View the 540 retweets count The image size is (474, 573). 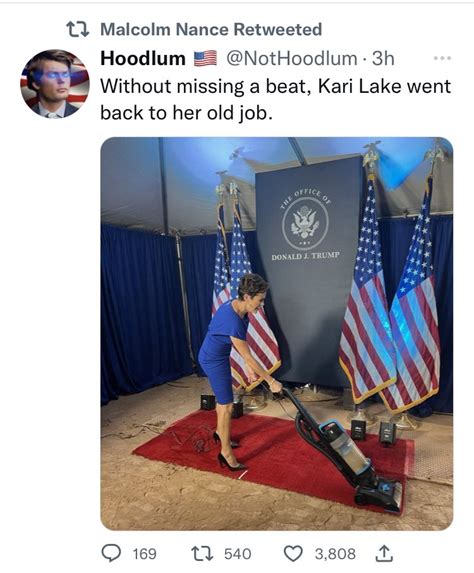[238, 554]
